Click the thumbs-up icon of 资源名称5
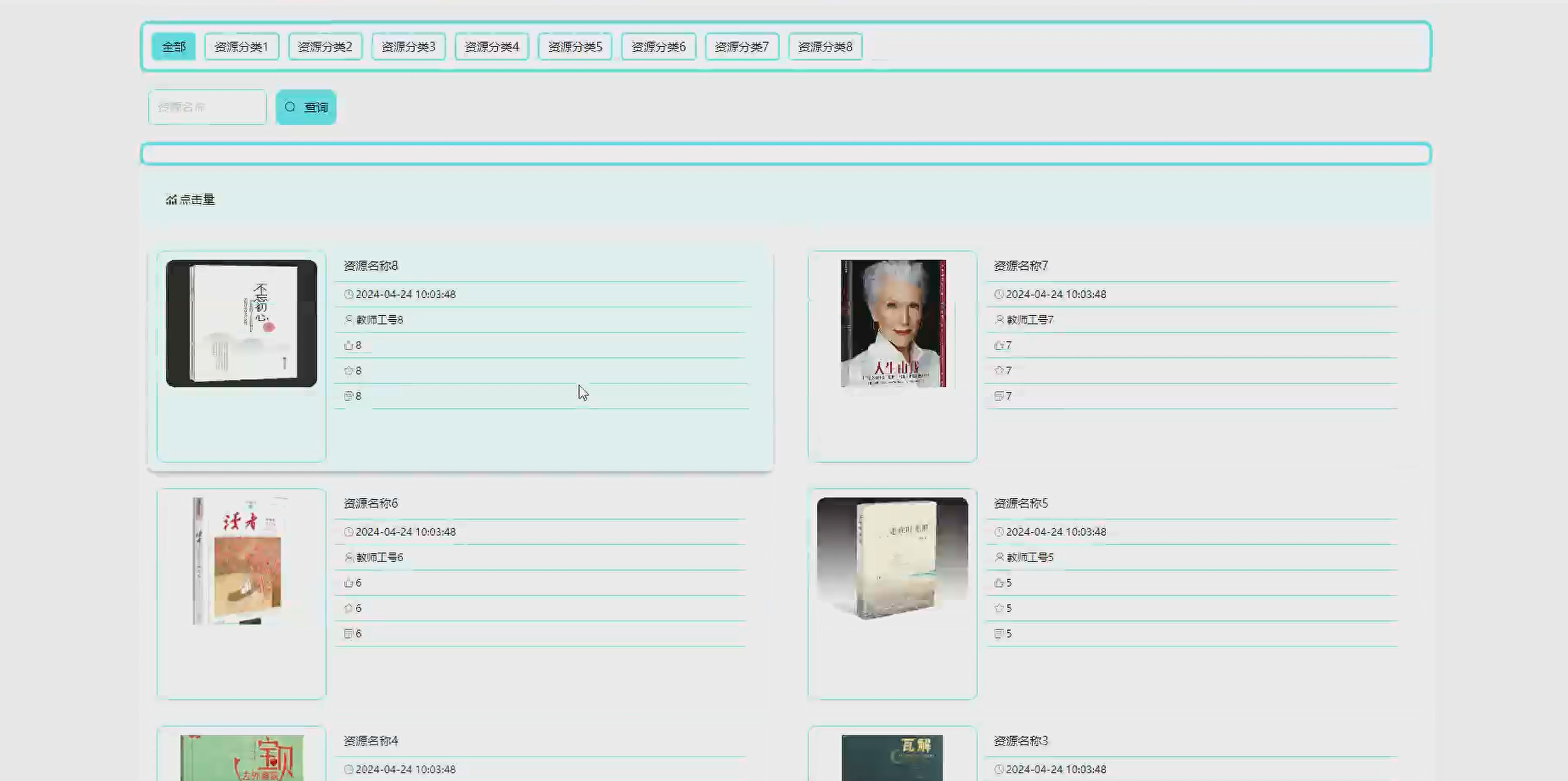The height and width of the screenshot is (781, 1568). tap(999, 583)
